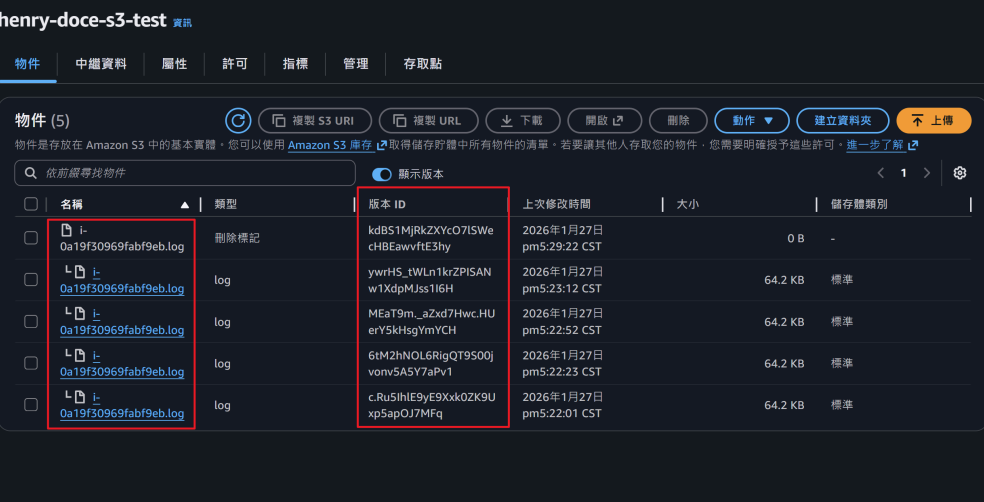
Task: Sort by 名稱 column ascending arrow
Action: pos(184,205)
